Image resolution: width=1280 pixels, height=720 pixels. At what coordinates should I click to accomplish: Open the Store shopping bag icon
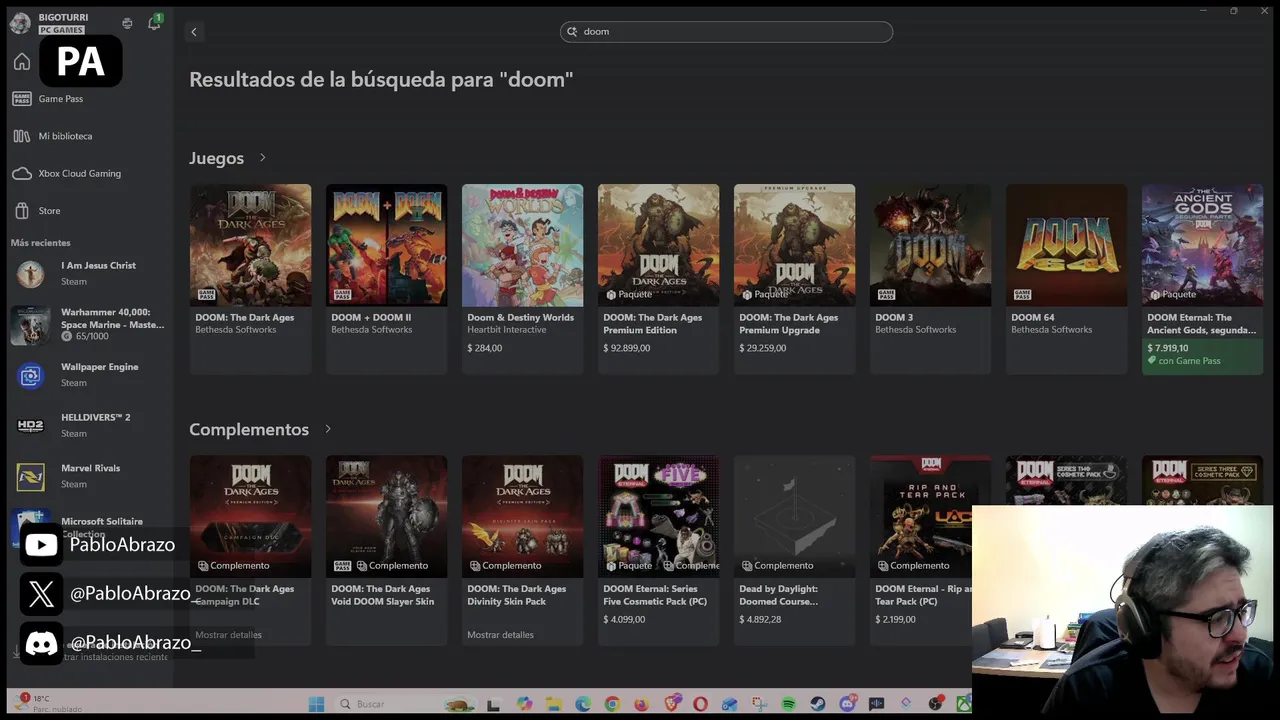[22, 211]
